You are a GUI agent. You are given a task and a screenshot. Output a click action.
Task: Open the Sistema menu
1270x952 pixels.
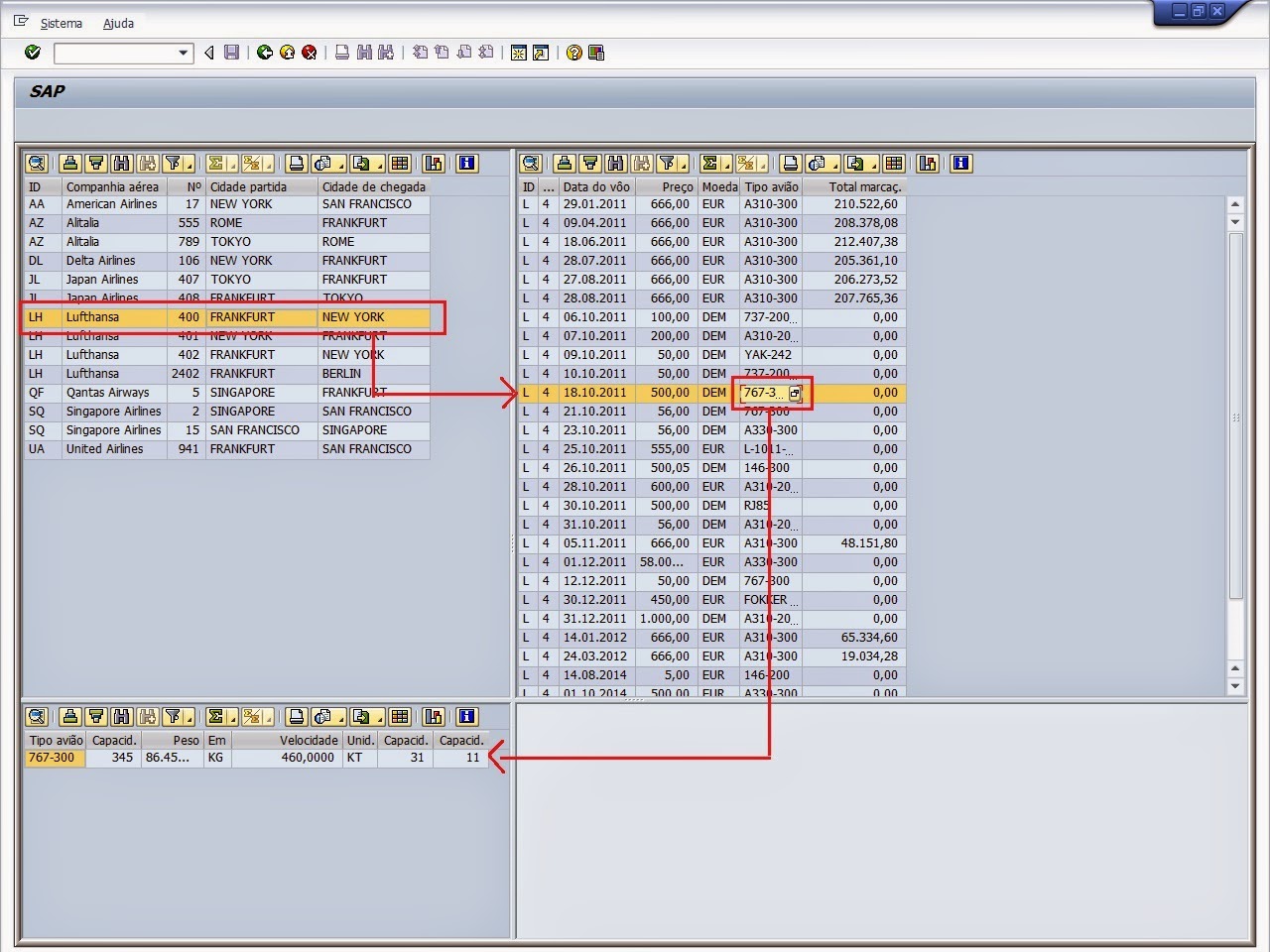62,23
